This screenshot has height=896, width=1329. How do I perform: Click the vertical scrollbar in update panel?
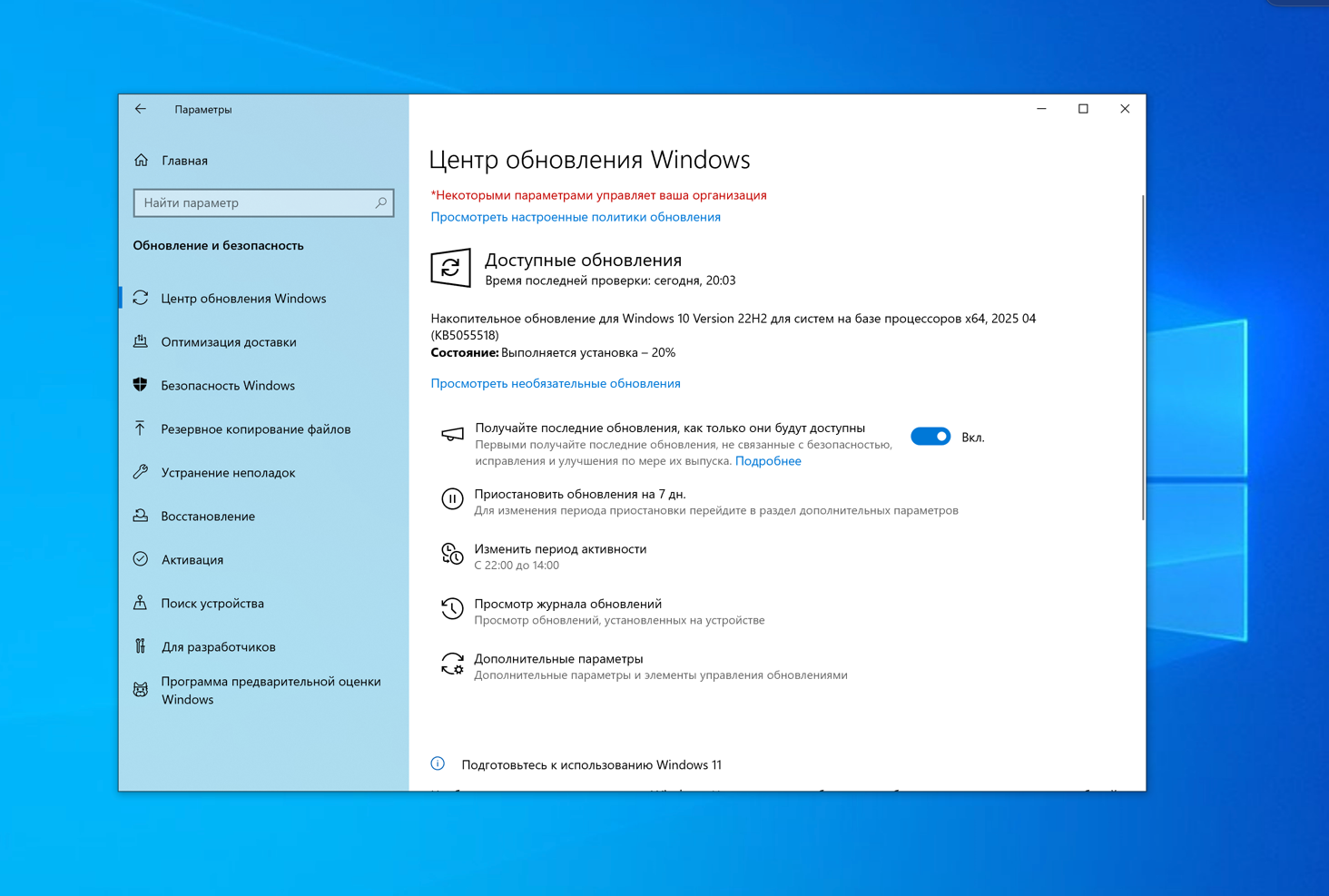coord(1142,357)
